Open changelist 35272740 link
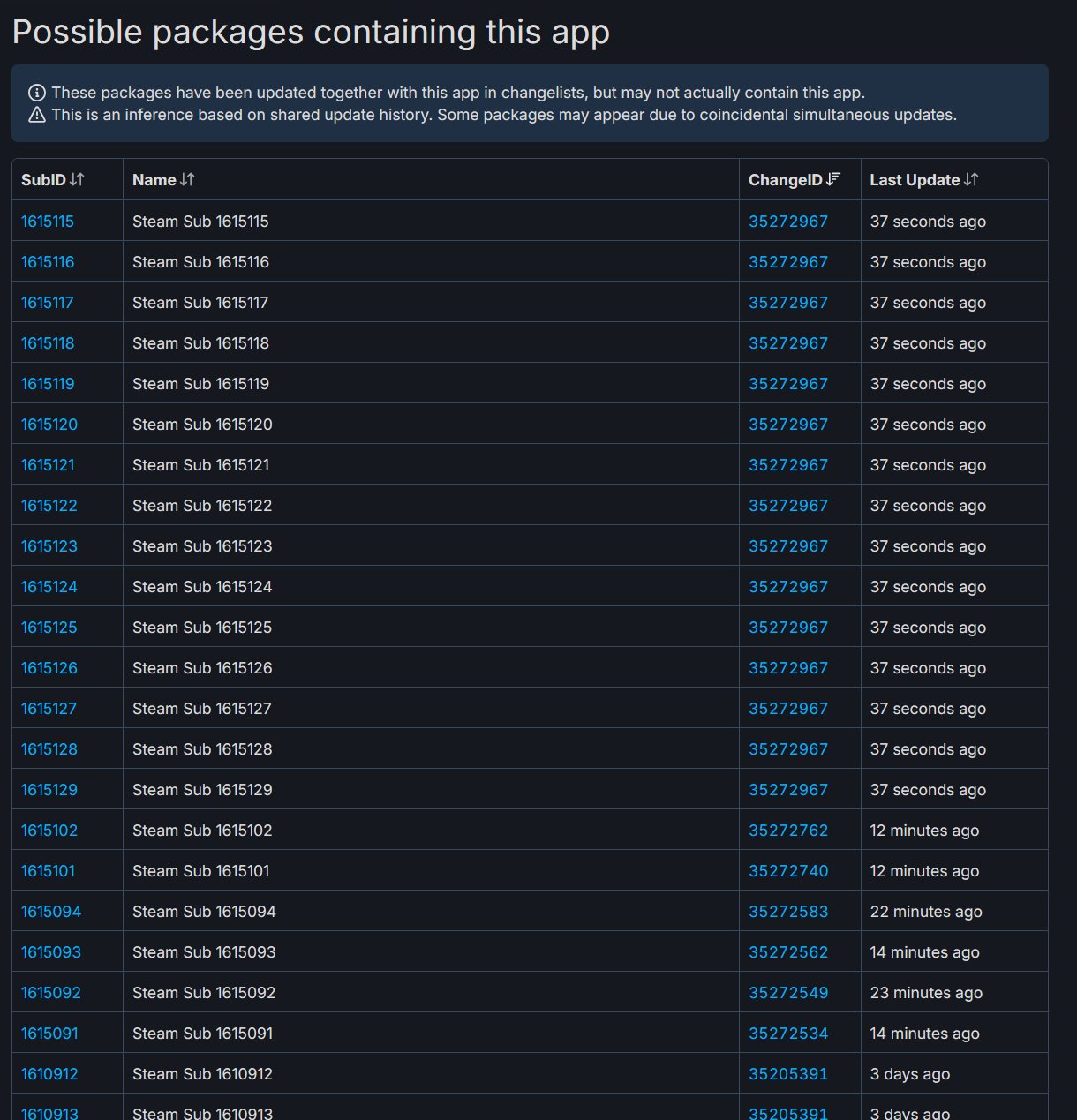1077x1120 pixels. tap(788, 871)
